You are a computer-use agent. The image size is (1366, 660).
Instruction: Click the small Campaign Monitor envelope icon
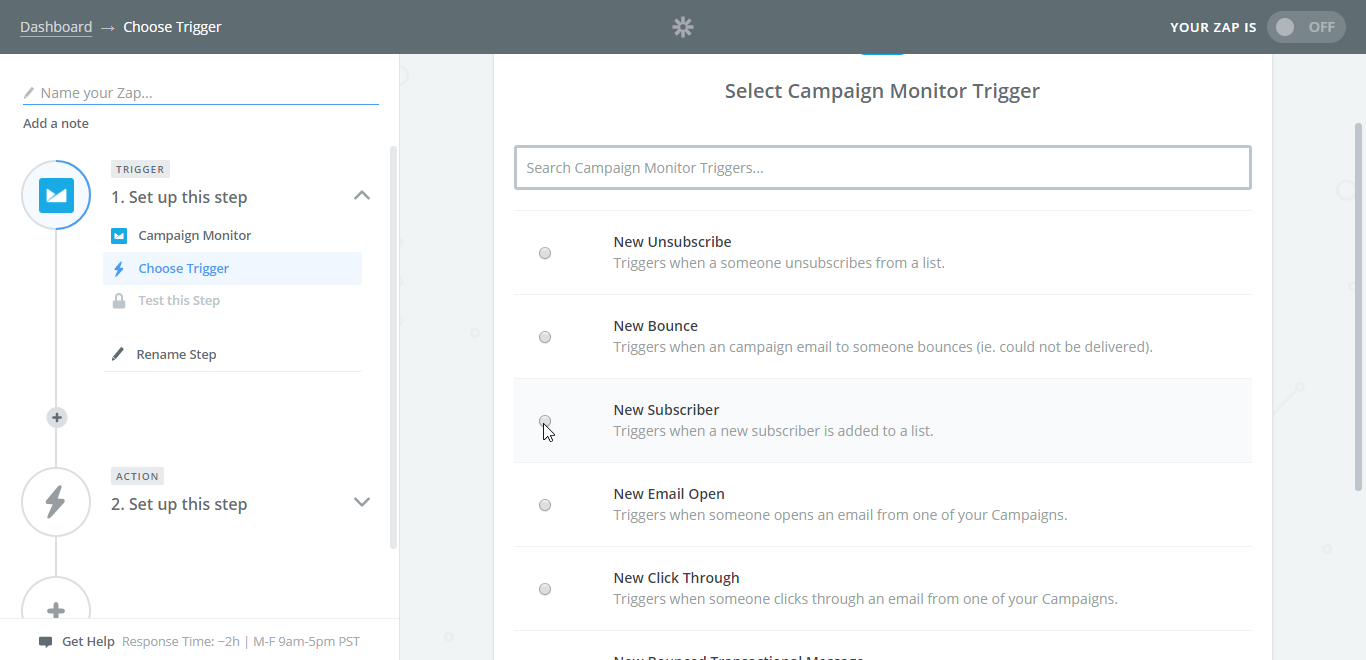[119, 236]
